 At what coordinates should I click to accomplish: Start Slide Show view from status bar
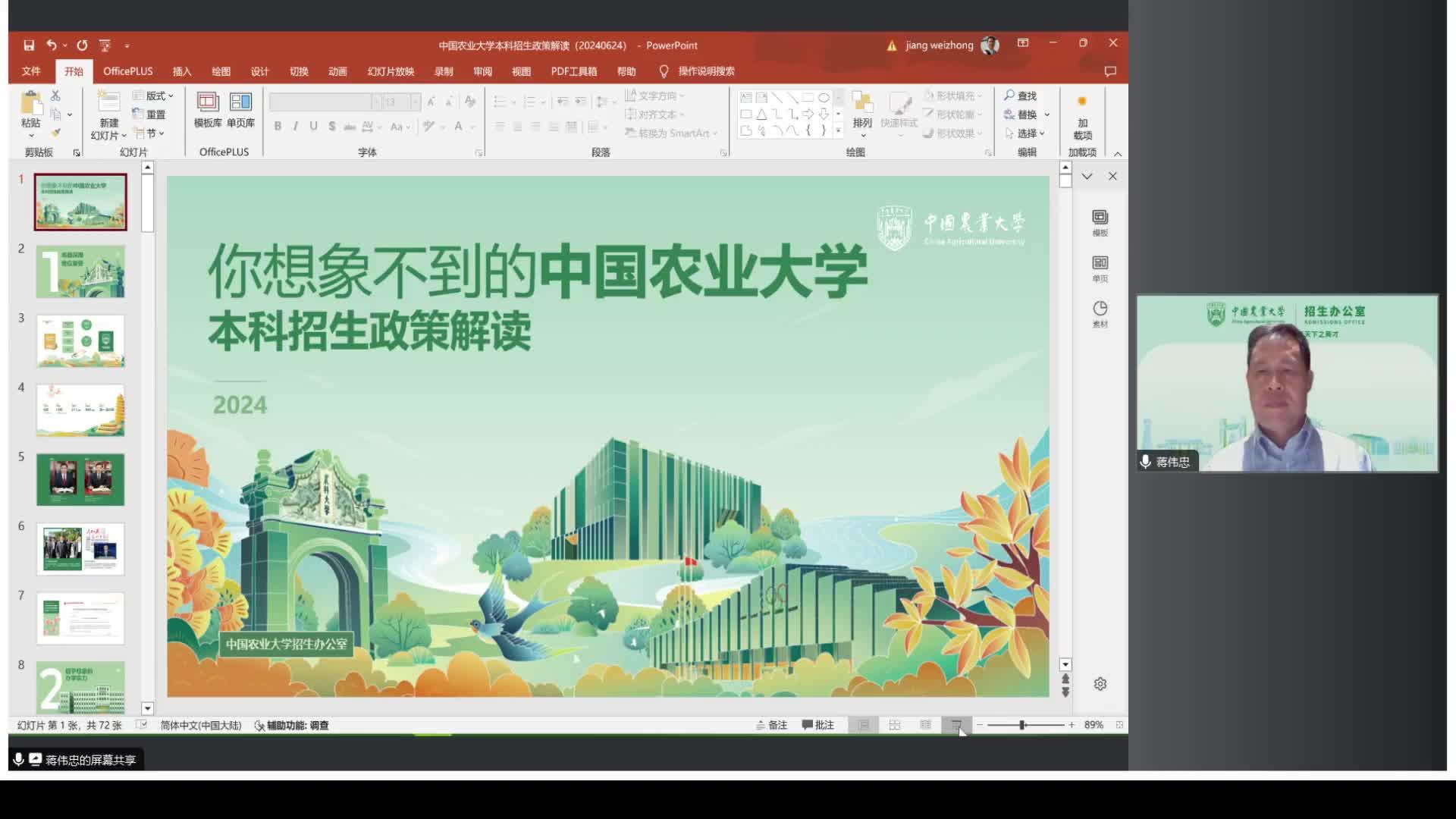[956, 725]
